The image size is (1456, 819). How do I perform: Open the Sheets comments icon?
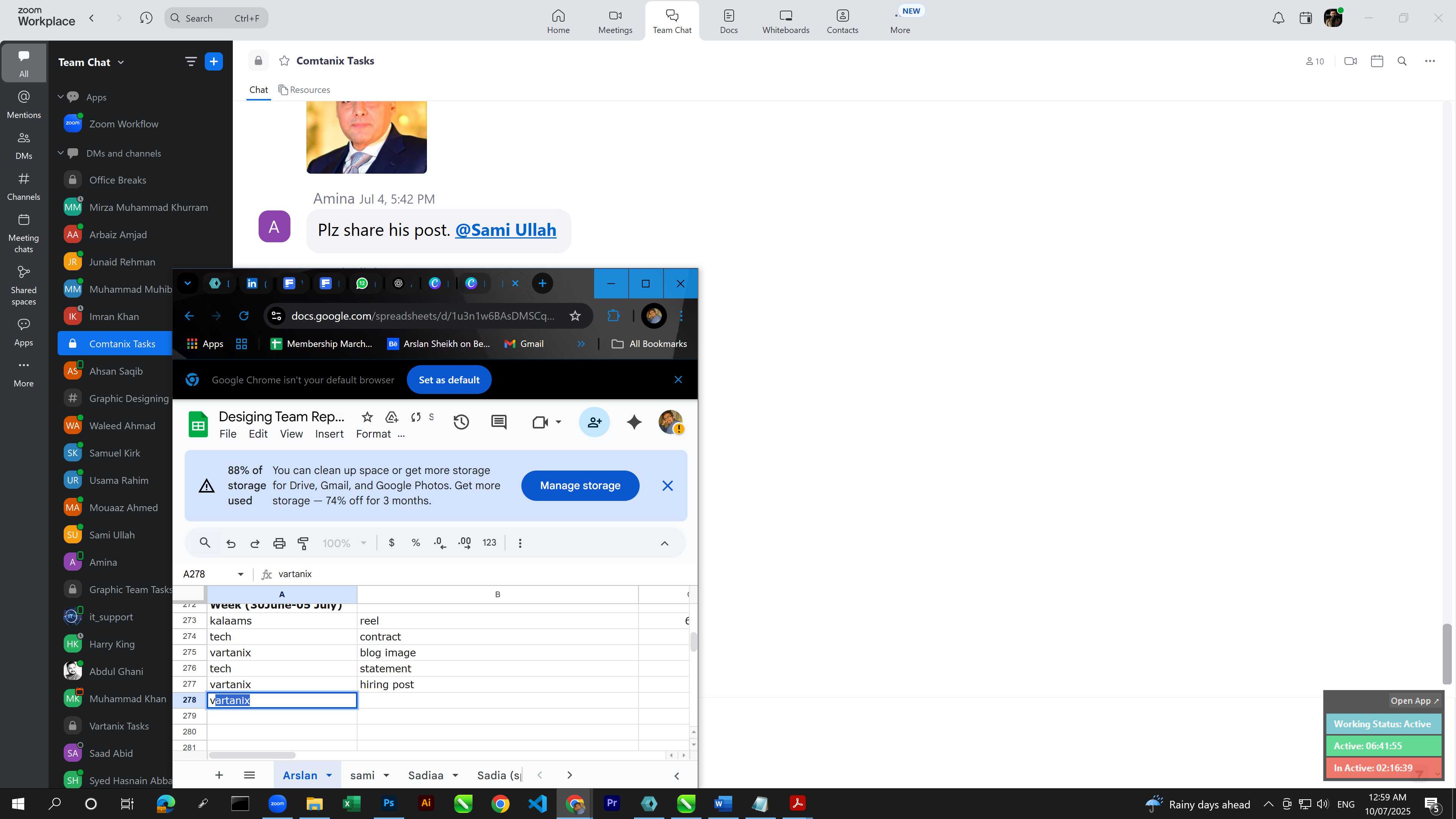click(x=499, y=422)
